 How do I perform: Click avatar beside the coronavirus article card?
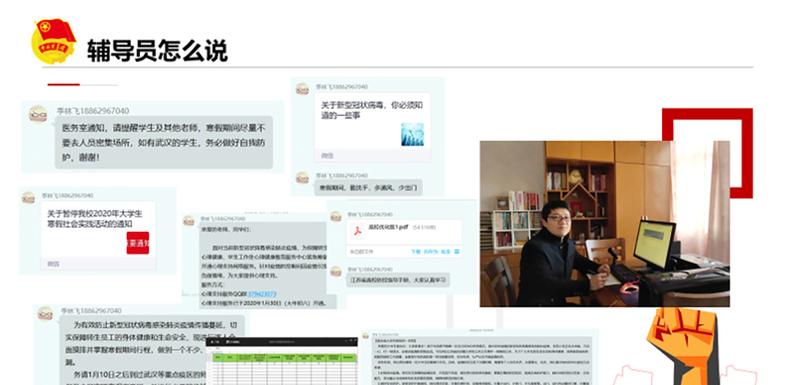[302, 89]
